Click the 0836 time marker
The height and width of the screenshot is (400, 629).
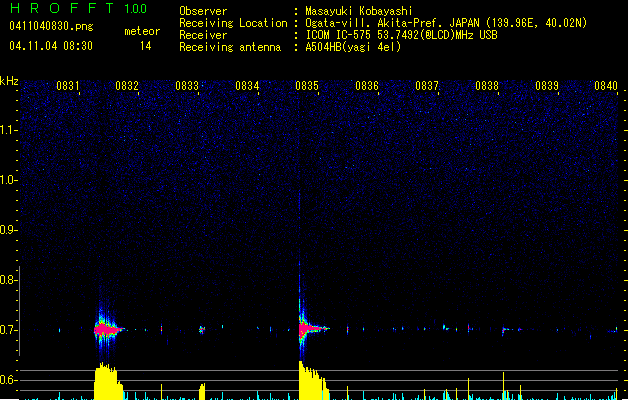[367, 86]
